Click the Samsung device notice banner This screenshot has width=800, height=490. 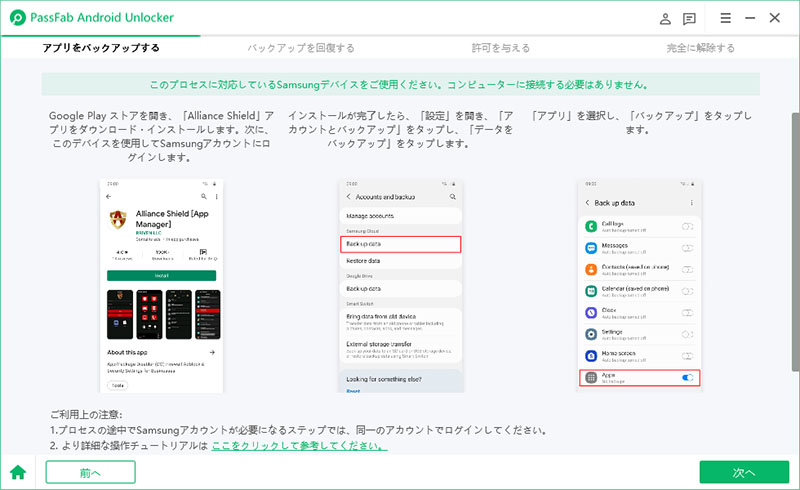tap(401, 84)
